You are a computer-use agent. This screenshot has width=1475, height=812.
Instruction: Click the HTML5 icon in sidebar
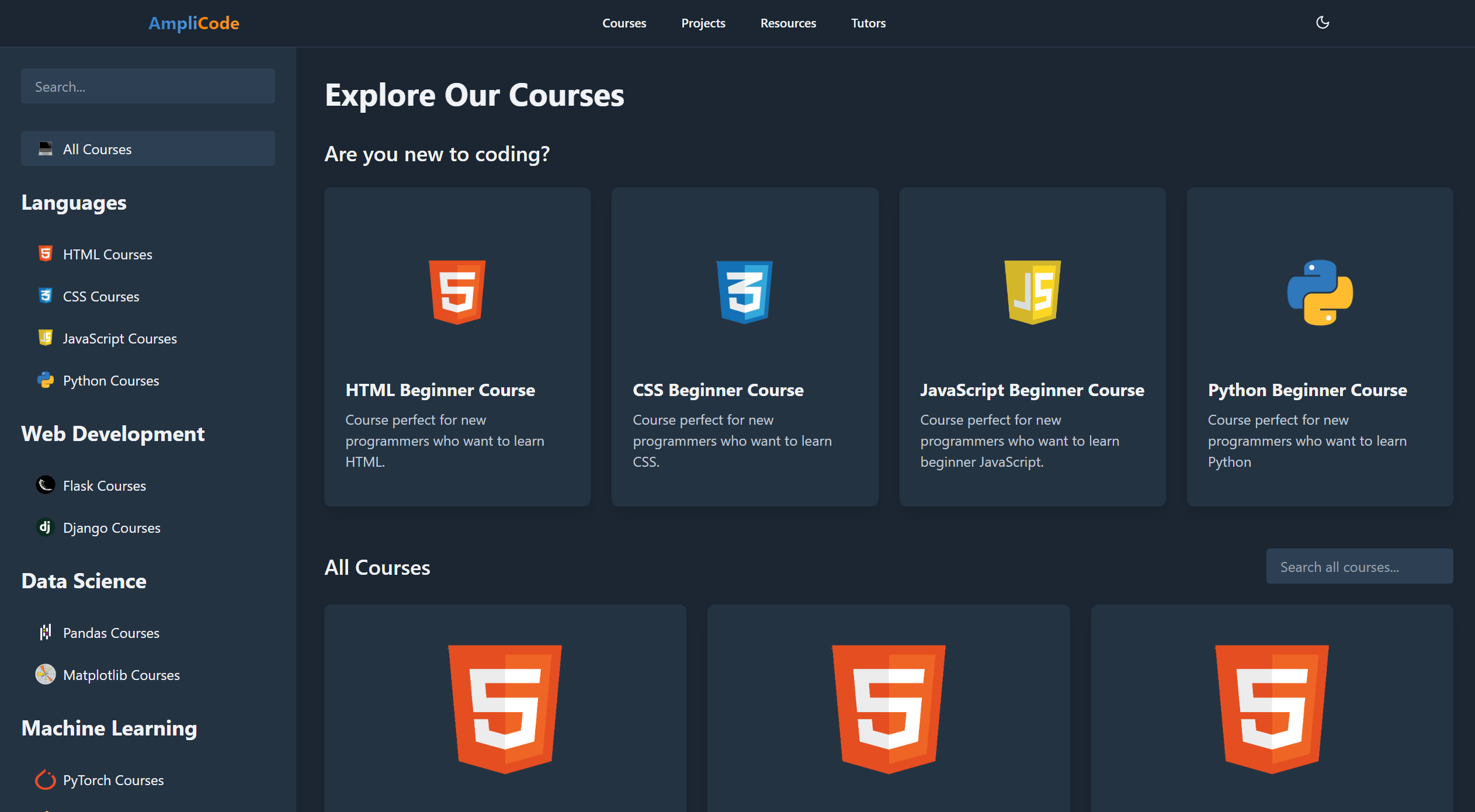pyautogui.click(x=46, y=254)
